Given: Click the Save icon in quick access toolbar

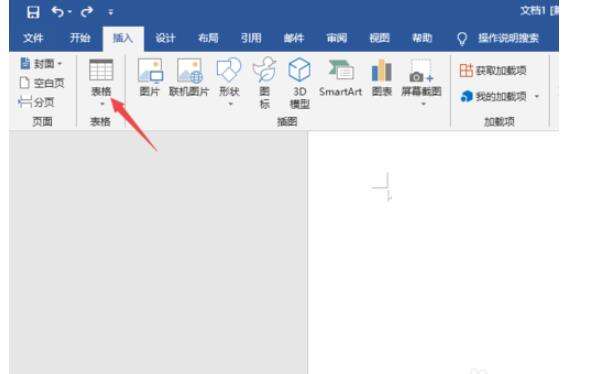Looking at the screenshot, I should coord(33,12).
